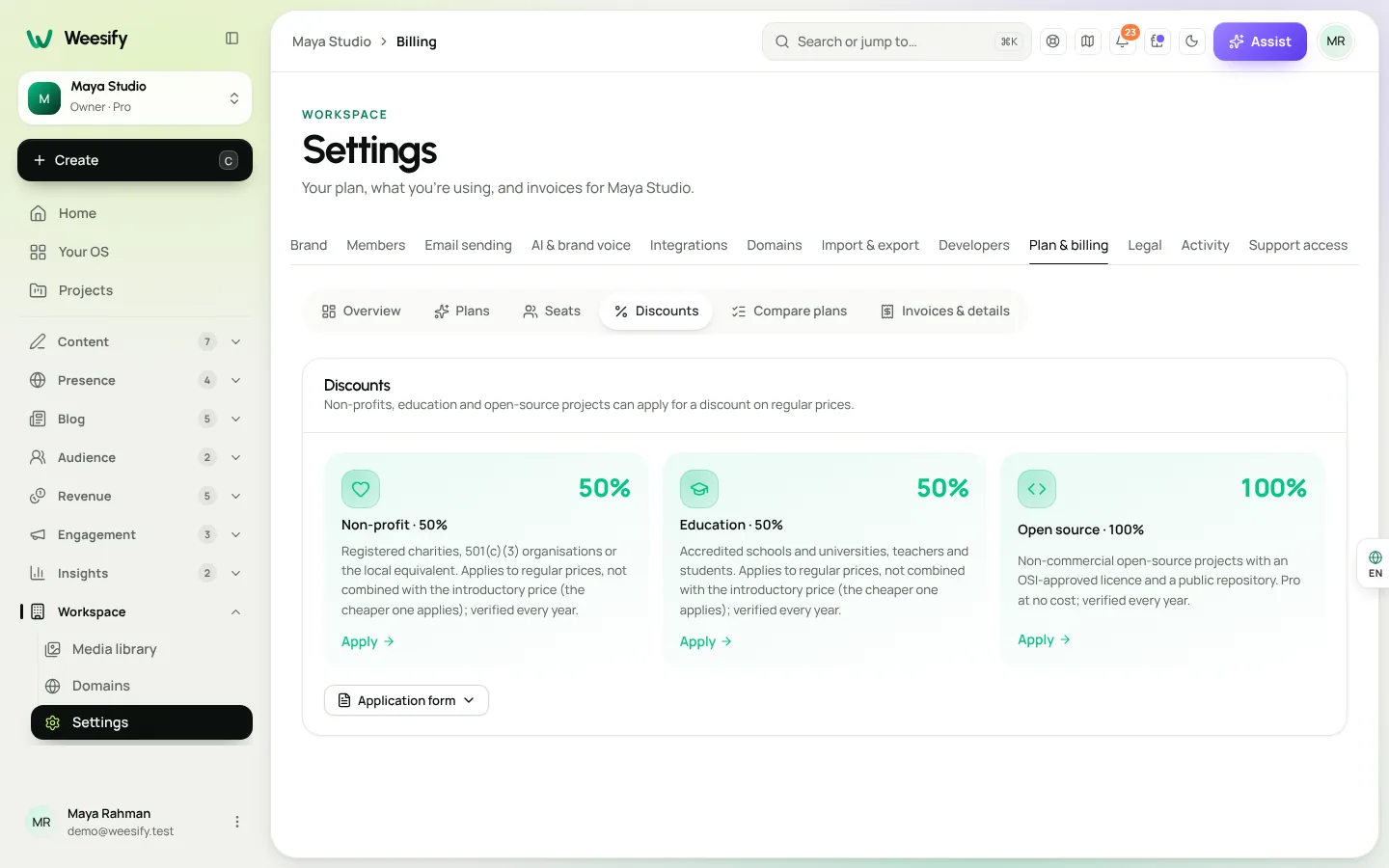The height and width of the screenshot is (868, 1389).
Task: Open the Compare plans sub-tab
Action: (789, 311)
